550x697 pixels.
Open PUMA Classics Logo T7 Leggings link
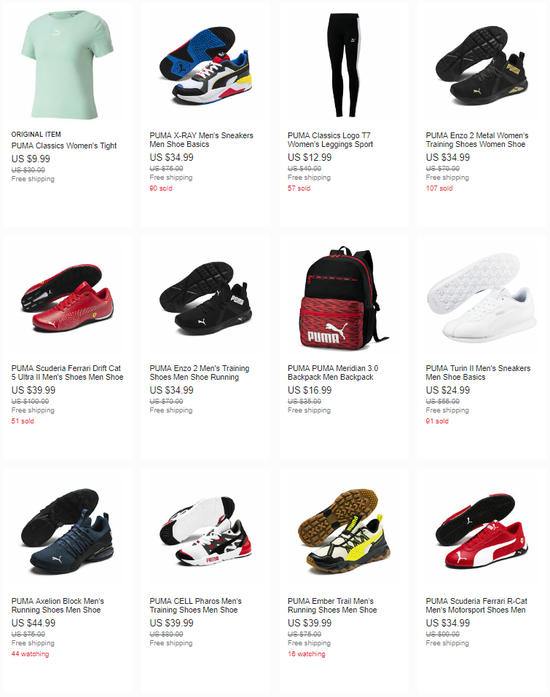pyautogui.click(x=330, y=140)
